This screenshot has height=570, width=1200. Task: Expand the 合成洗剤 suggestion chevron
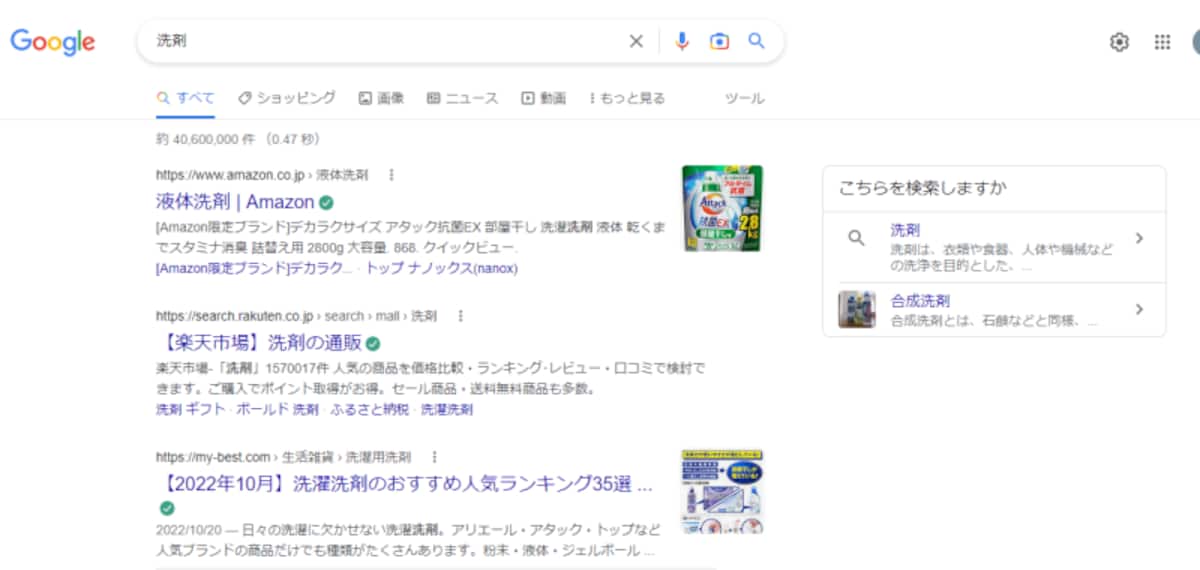1139,309
